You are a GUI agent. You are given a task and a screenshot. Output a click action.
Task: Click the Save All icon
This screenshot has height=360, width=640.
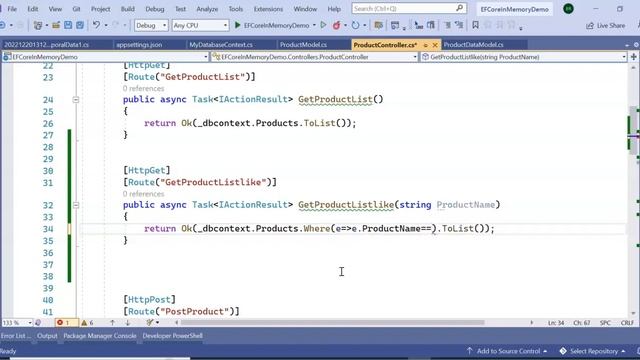tap(80, 25)
